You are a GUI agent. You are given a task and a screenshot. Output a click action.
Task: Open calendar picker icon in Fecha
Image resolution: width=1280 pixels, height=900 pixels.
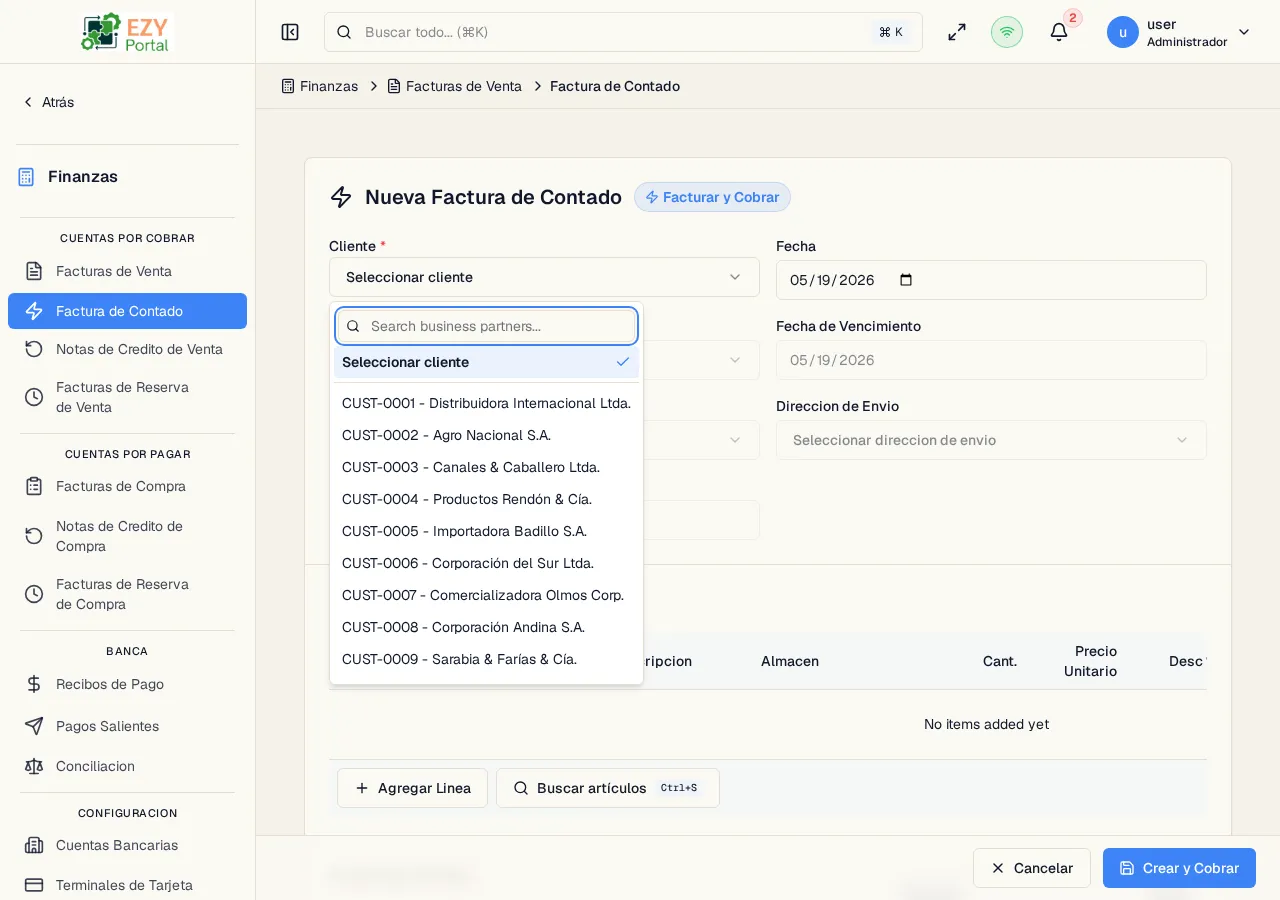[906, 280]
